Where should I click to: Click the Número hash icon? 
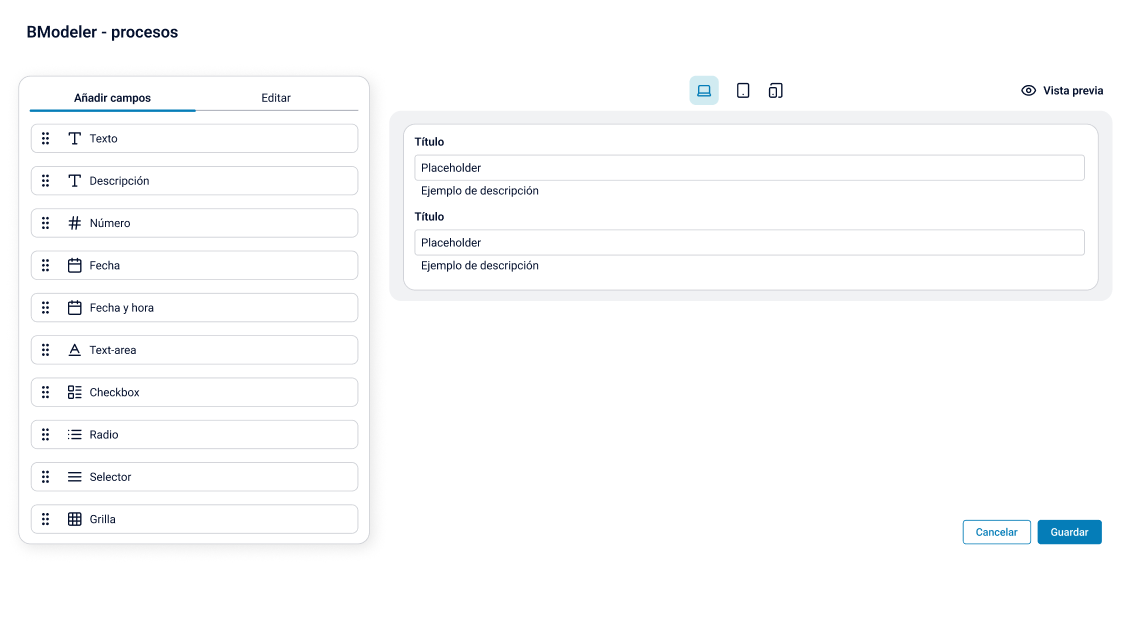pyautogui.click(x=74, y=223)
